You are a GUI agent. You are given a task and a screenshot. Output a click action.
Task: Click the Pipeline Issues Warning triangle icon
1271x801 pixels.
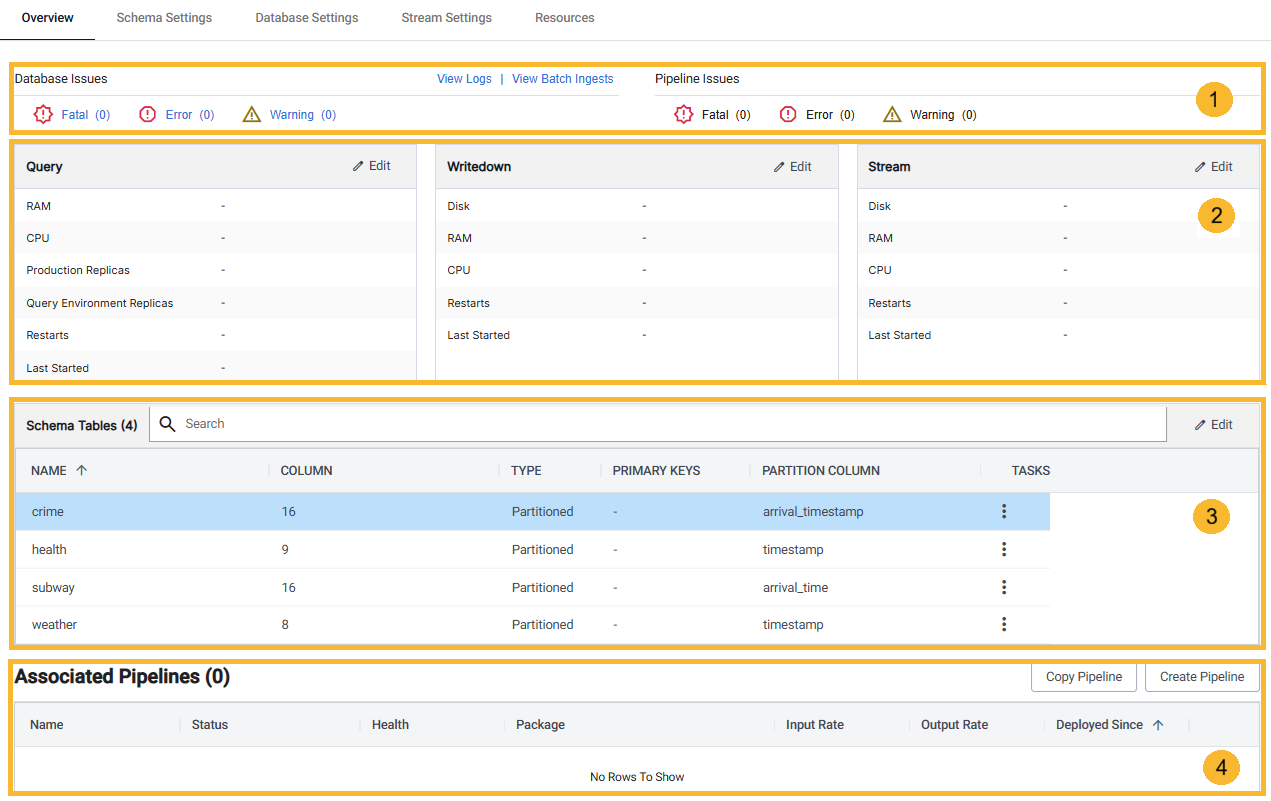click(x=892, y=114)
